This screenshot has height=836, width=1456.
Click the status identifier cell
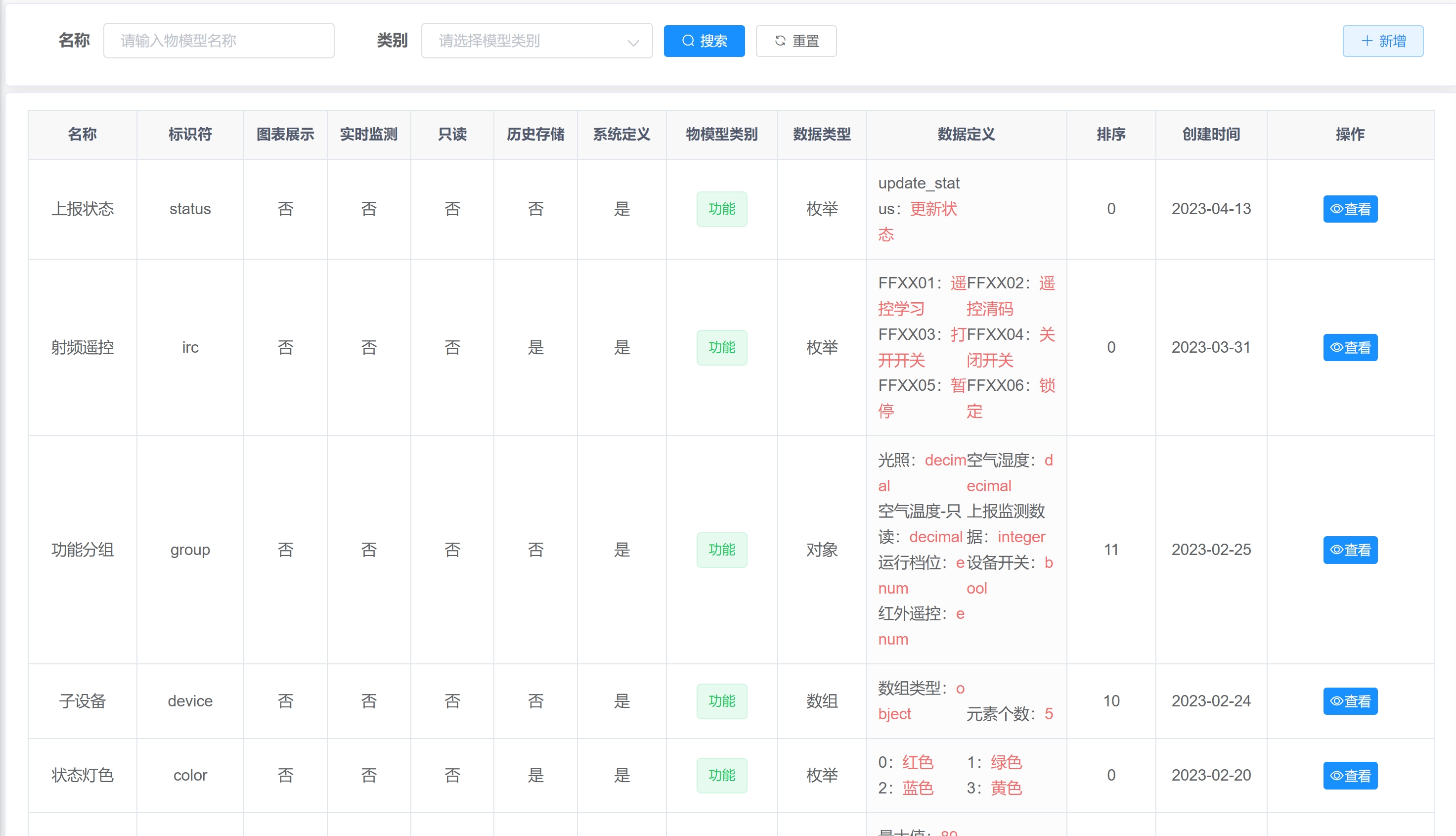[x=190, y=209]
